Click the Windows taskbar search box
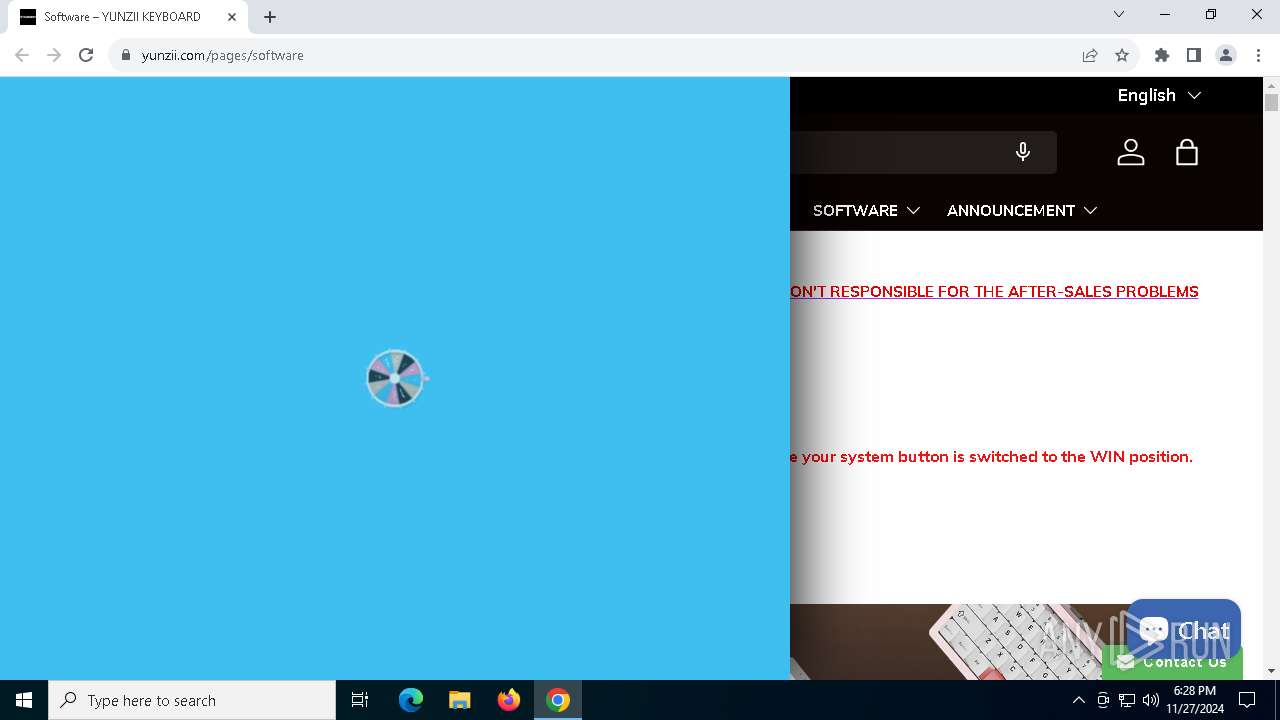This screenshot has height=720, width=1280. pyautogui.click(x=192, y=700)
